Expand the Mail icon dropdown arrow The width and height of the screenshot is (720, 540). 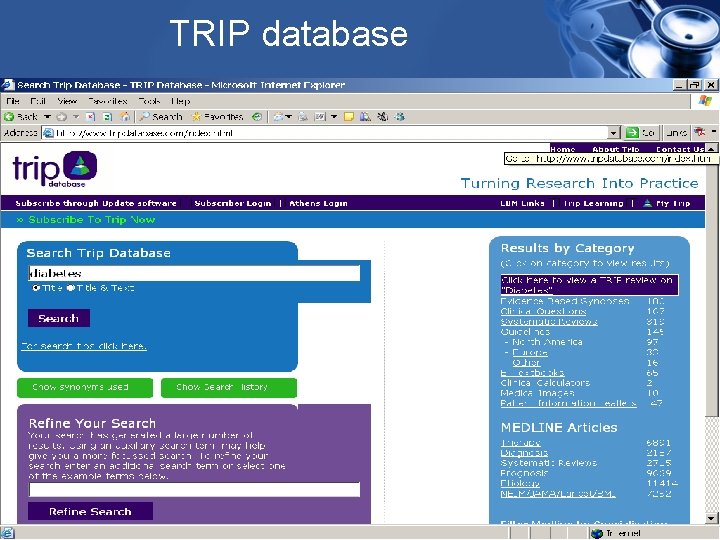(288, 117)
